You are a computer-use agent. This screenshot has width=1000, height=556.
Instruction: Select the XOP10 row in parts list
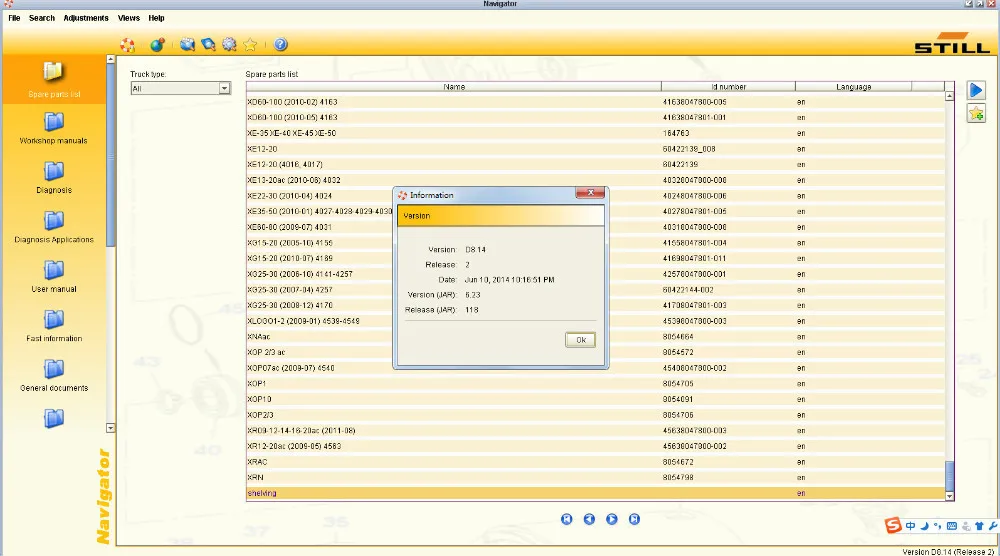(x=596, y=399)
